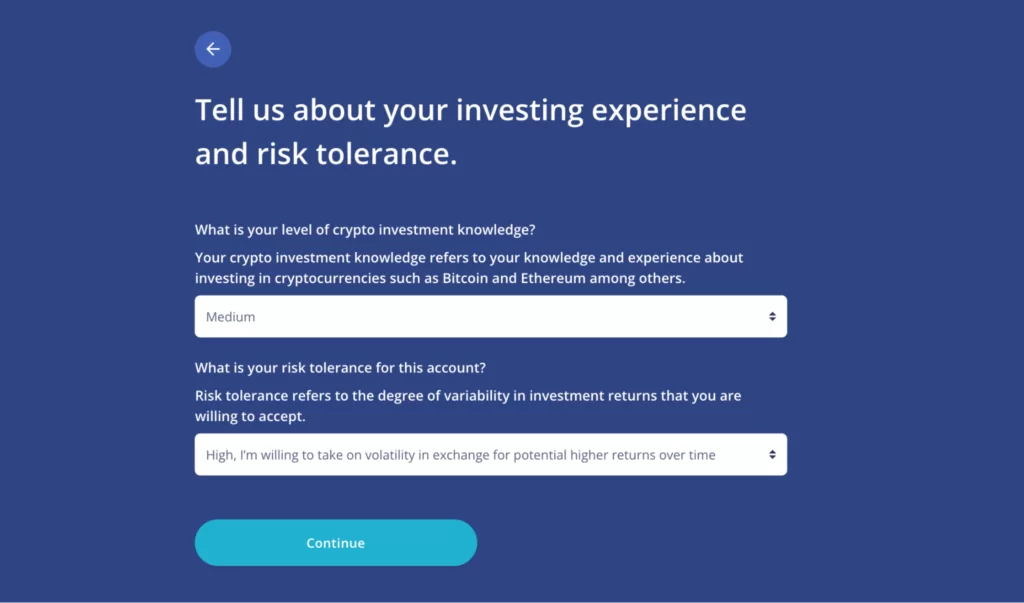Click the risk tolerance description text
Screen dimensions: 1024x603
click(467, 405)
